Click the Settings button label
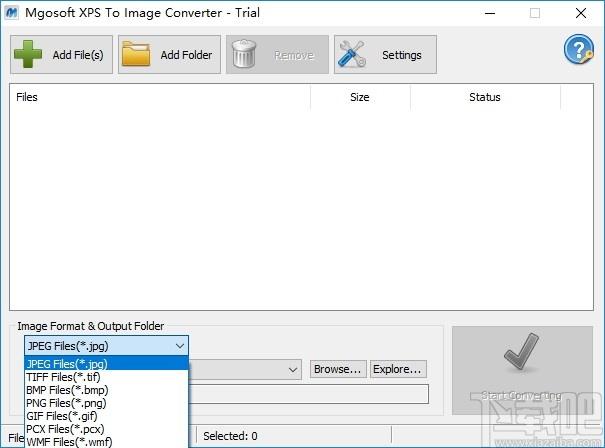Viewport: 605px width, 448px height. 402,55
